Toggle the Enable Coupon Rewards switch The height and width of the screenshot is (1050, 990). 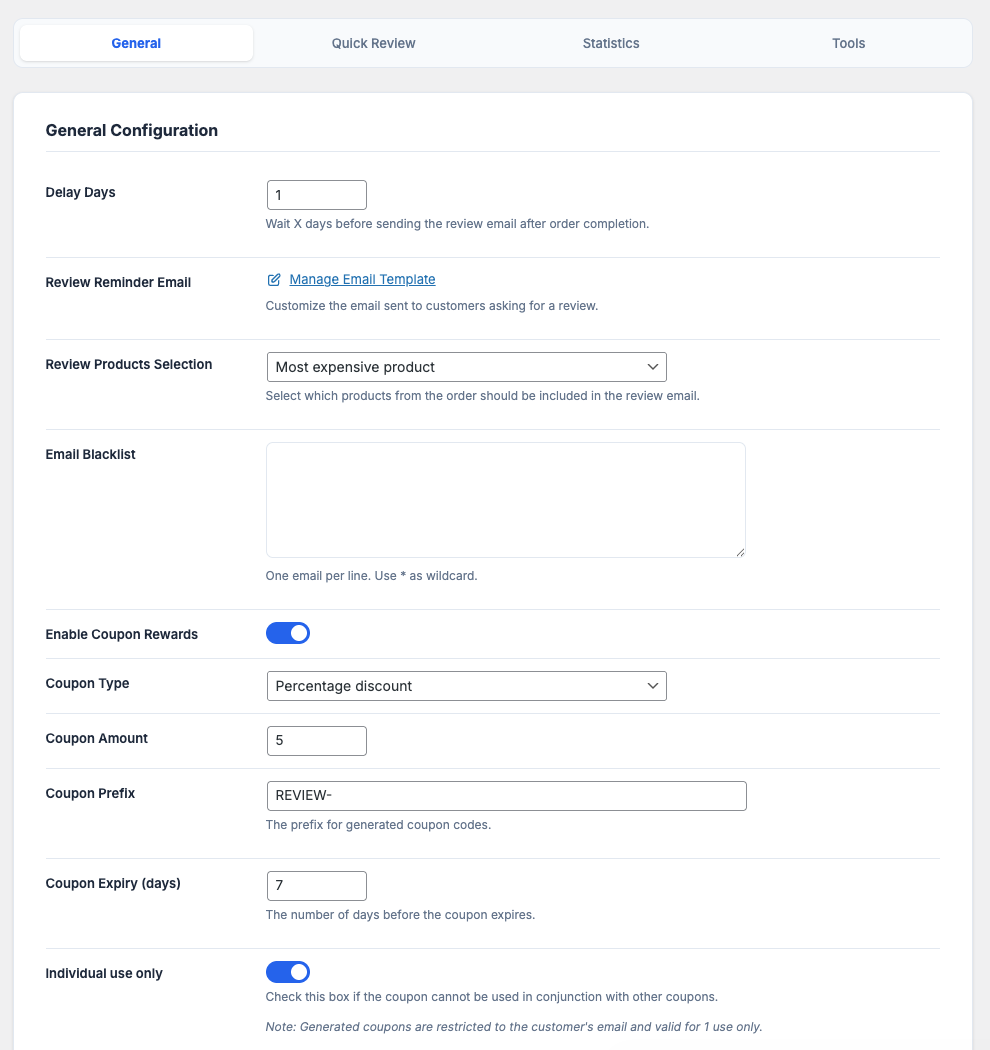pyautogui.click(x=288, y=633)
